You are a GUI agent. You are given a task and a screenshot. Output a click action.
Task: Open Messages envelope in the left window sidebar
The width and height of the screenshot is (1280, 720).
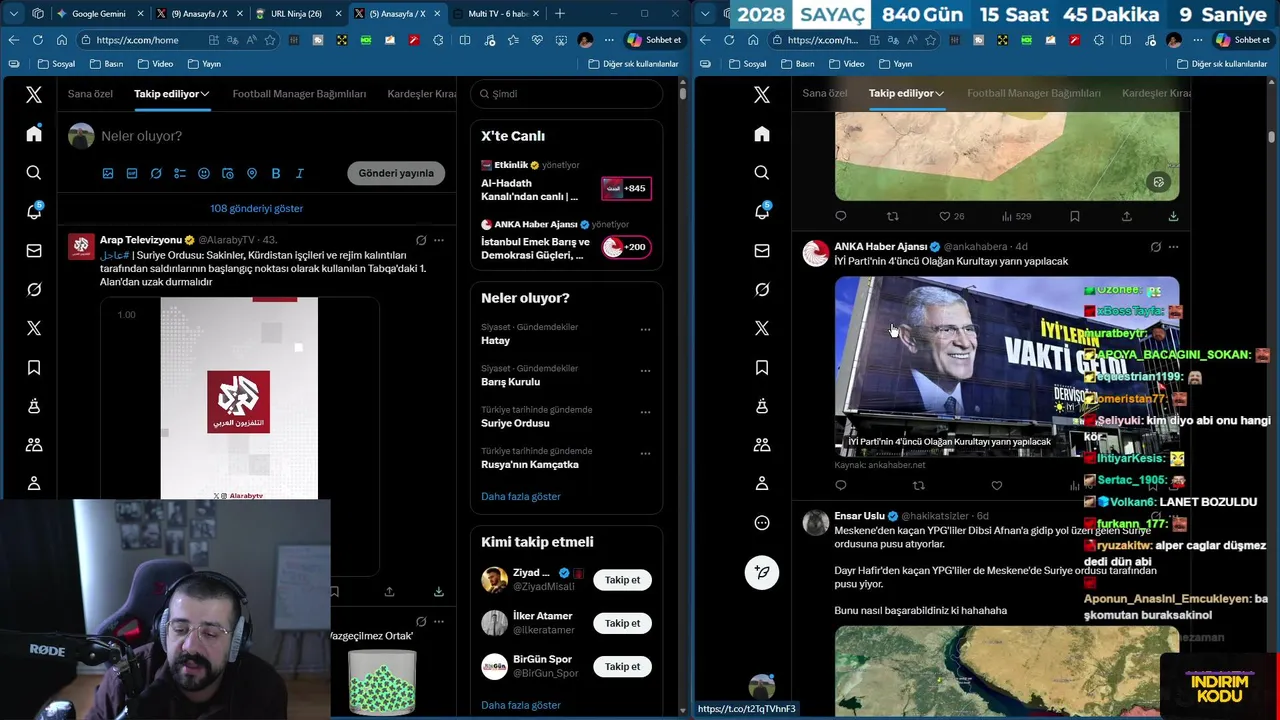[34, 251]
